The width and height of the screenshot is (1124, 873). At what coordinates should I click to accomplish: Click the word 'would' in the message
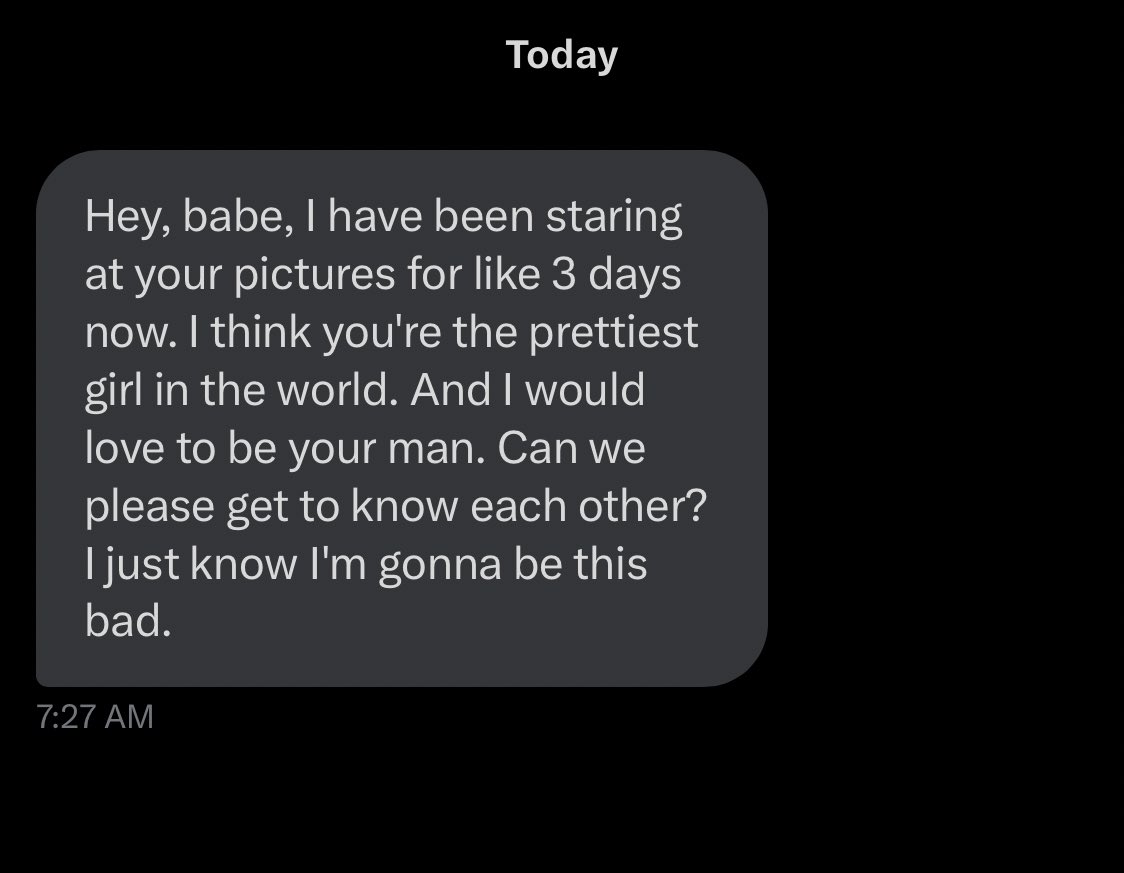(585, 391)
